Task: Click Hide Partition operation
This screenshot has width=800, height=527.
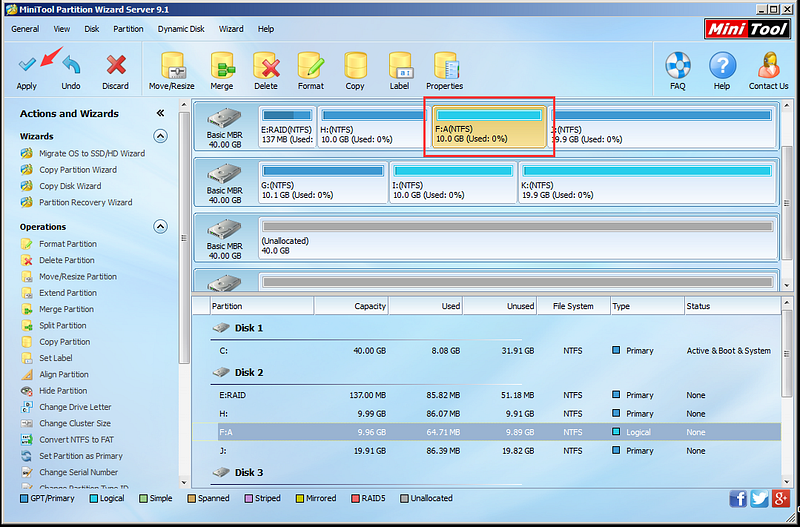Action: click(x=54, y=391)
